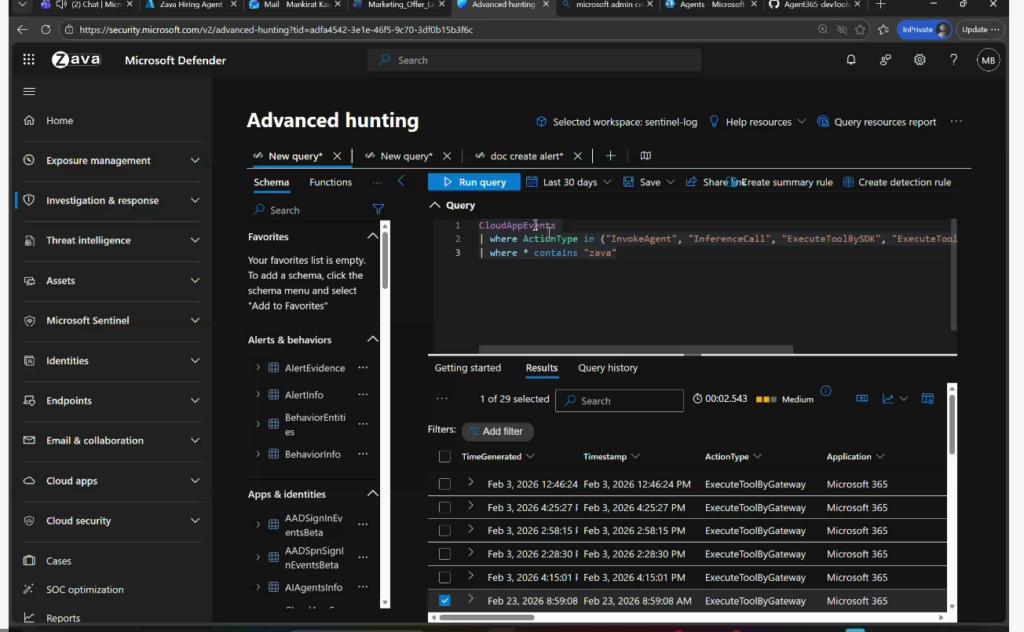The height and width of the screenshot is (632, 1024).
Task: Toggle the left navigation hamburger menu
Action: pos(29,92)
